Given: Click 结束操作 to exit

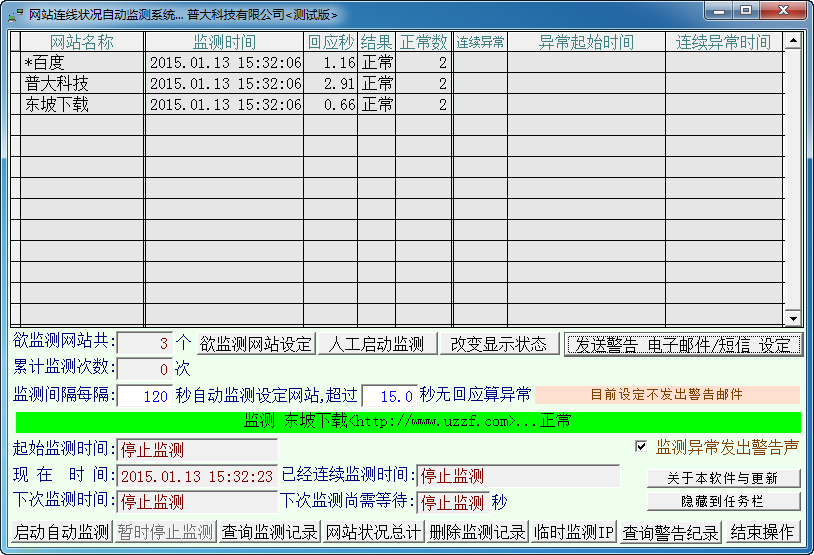Looking at the screenshot, I should [x=762, y=532].
